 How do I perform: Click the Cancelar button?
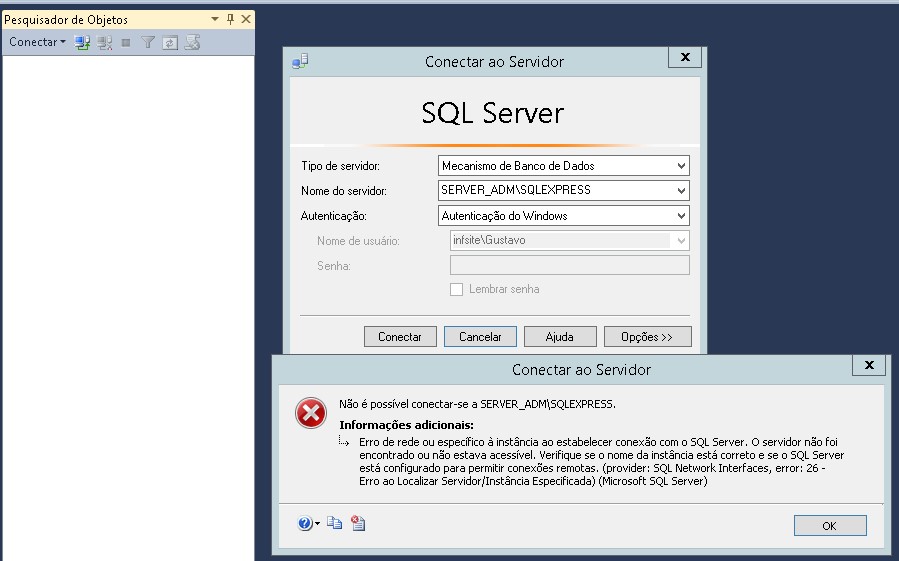click(480, 337)
